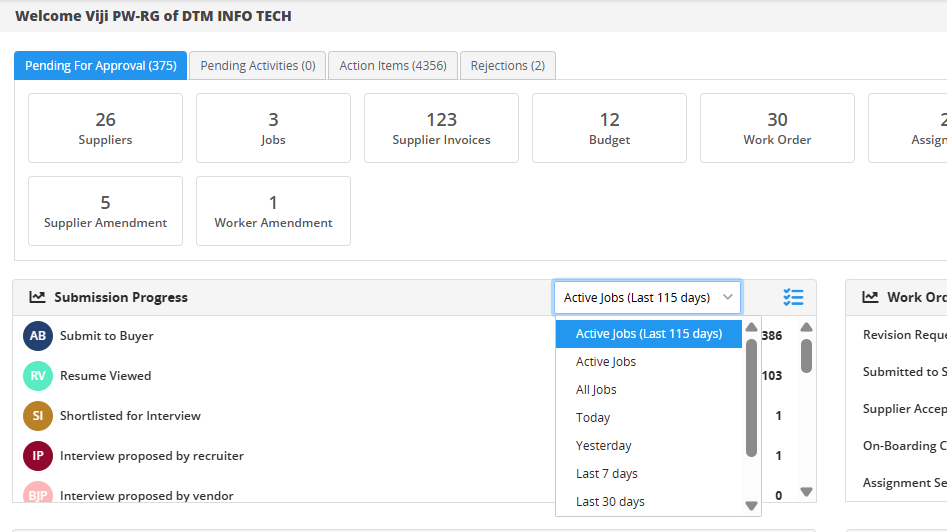Open the Action Items (4356) tab
The width and height of the screenshot is (947, 532).
[393, 65]
